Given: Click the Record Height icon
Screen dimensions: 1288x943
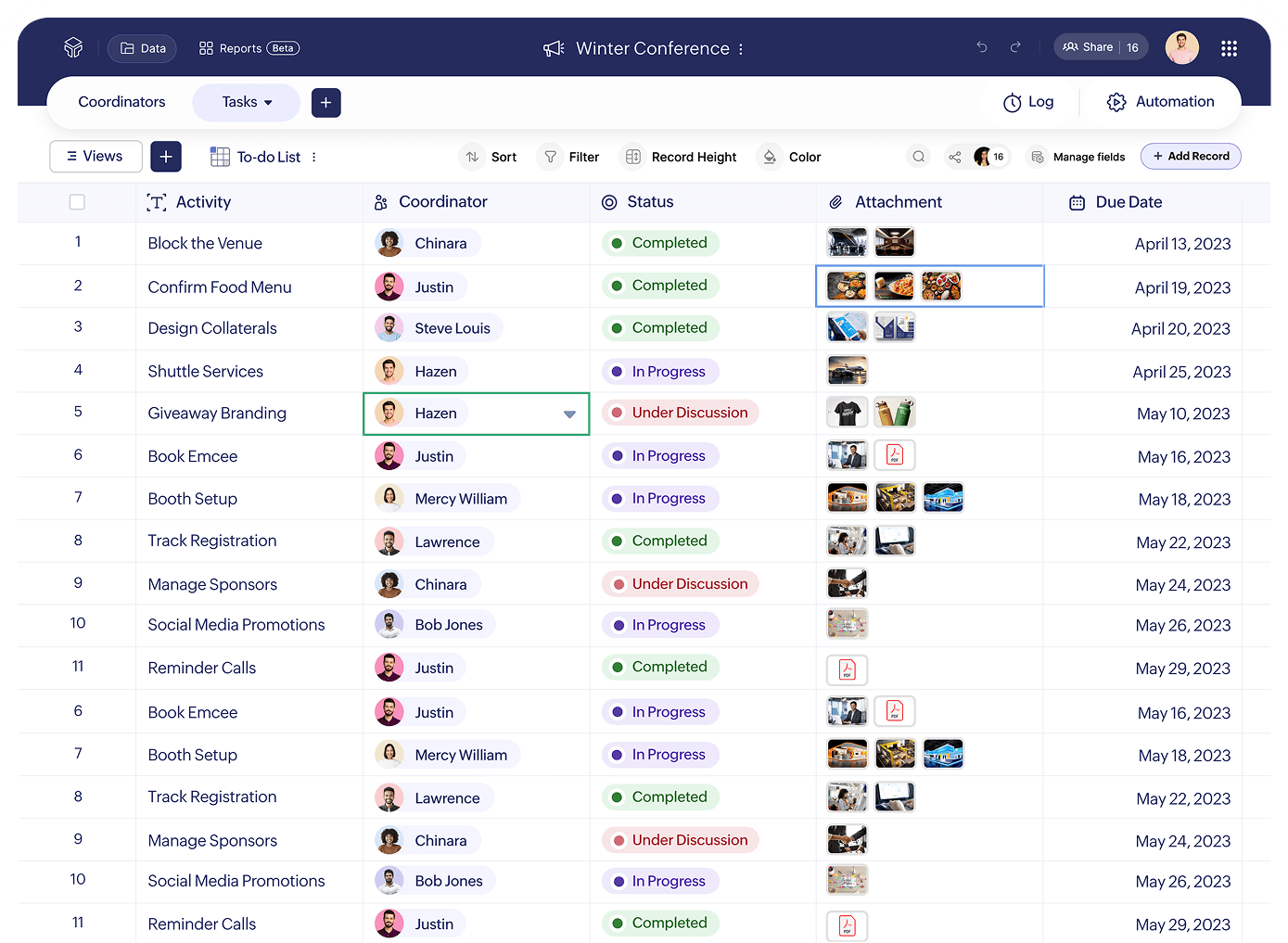Looking at the screenshot, I should 633,157.
